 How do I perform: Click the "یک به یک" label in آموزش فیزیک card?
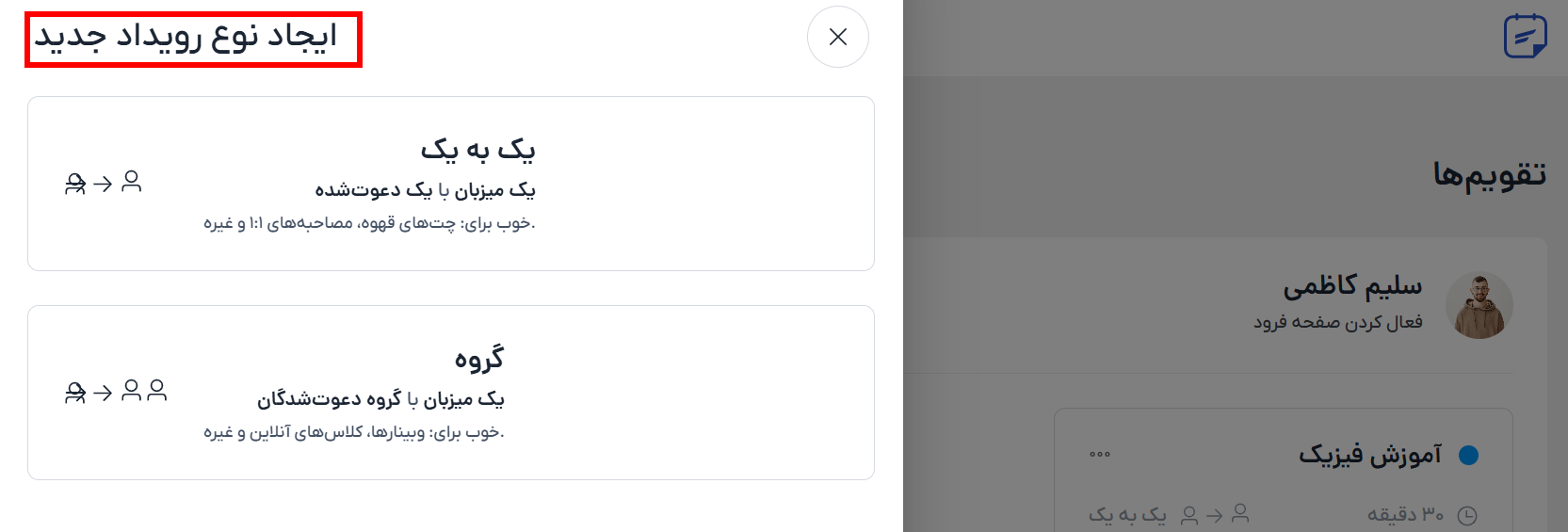[1127, 515]
